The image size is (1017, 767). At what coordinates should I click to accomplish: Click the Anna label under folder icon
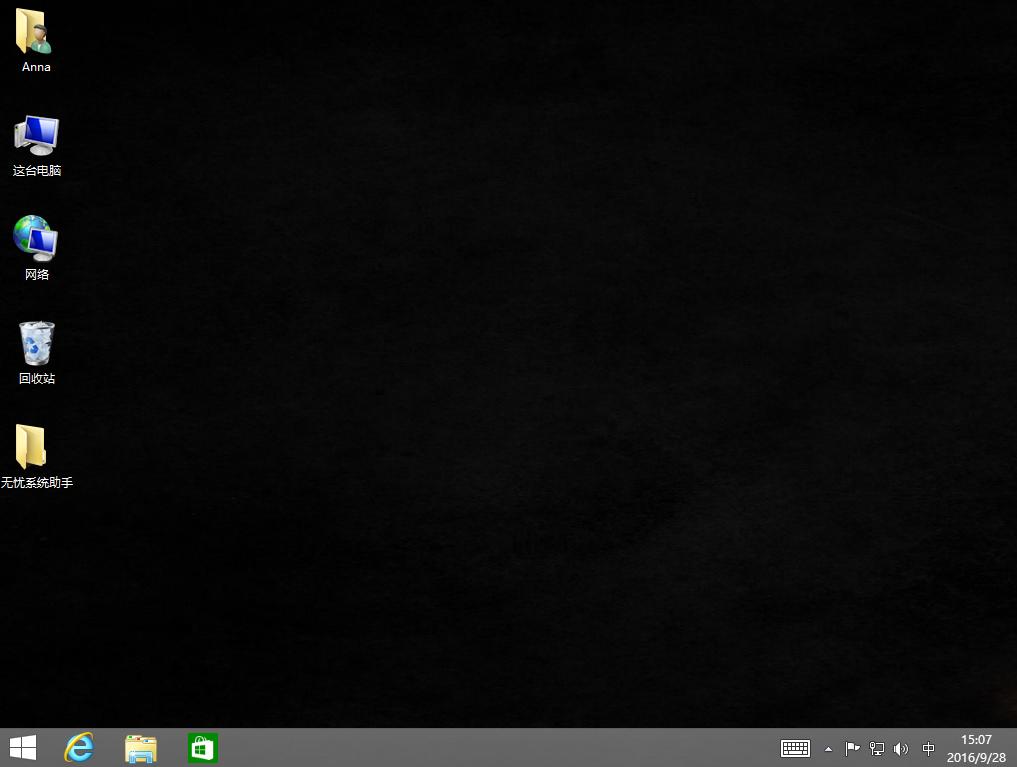coord(36,67)
